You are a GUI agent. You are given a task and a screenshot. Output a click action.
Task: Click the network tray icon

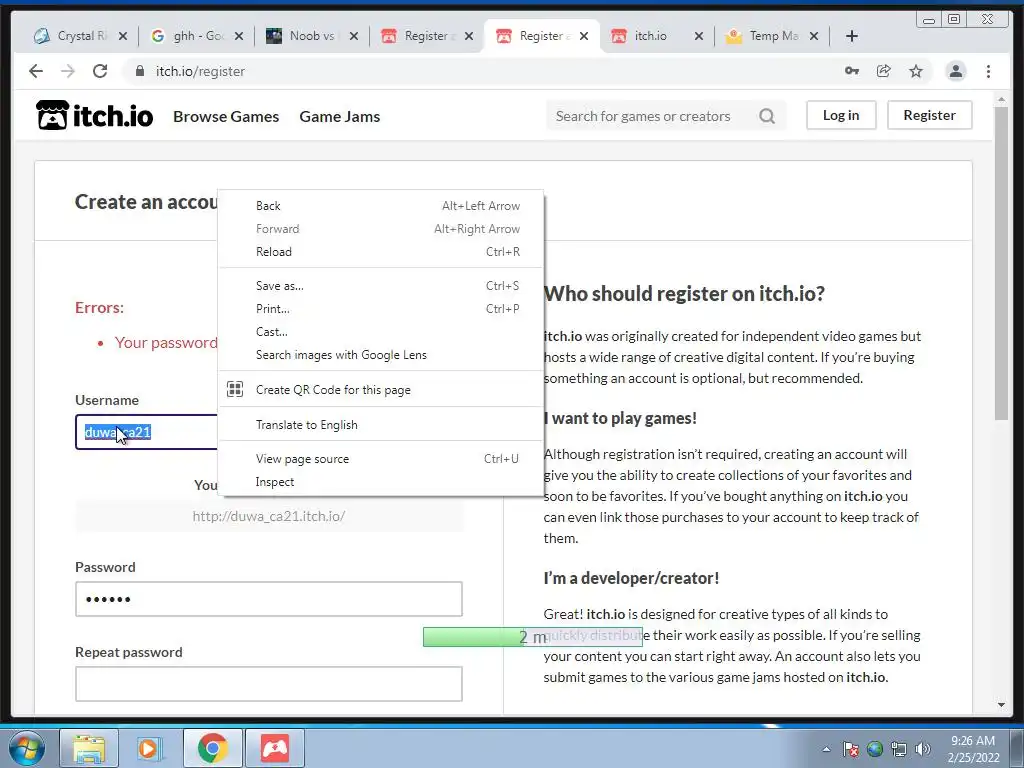point(899,749)
